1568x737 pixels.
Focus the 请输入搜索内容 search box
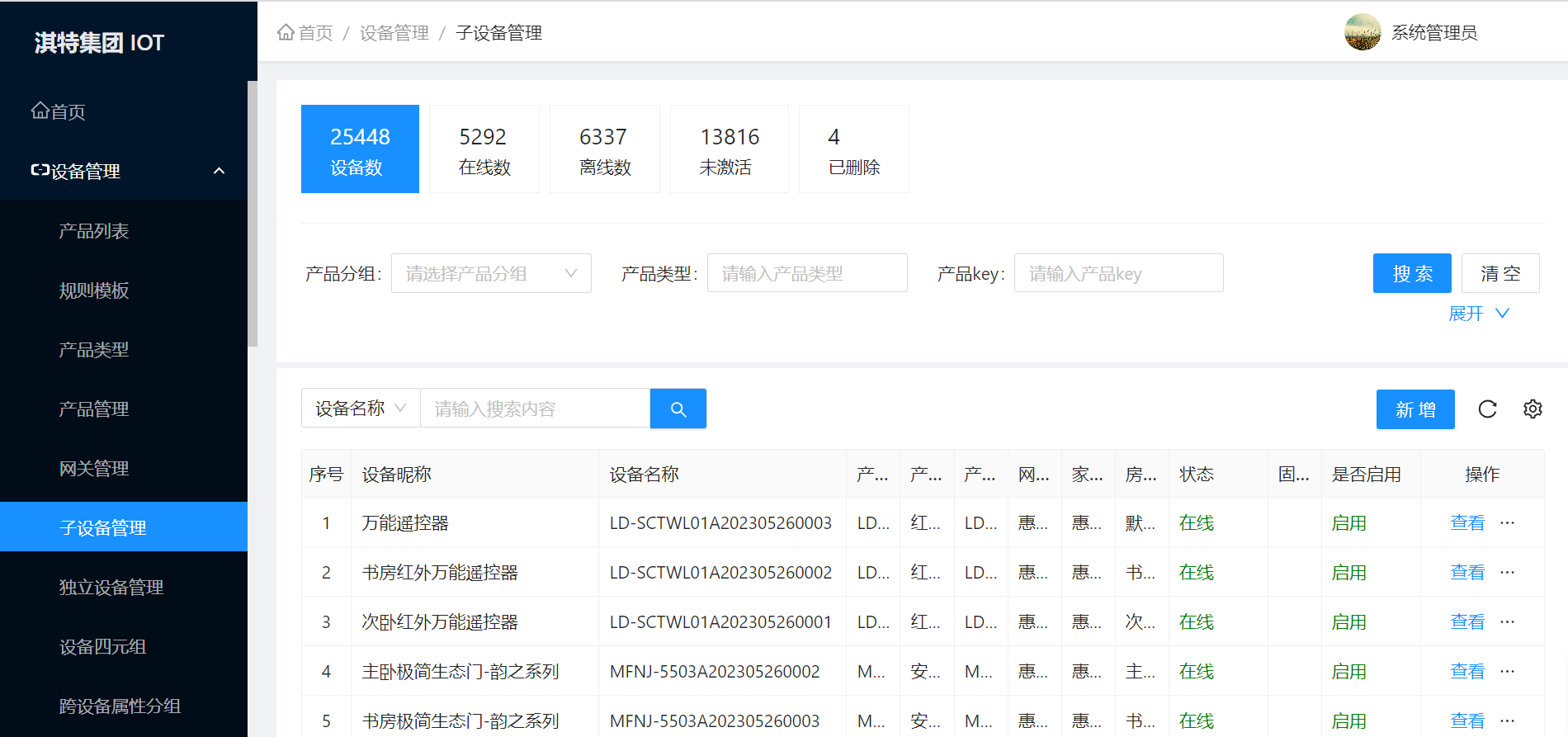[535, 409]
